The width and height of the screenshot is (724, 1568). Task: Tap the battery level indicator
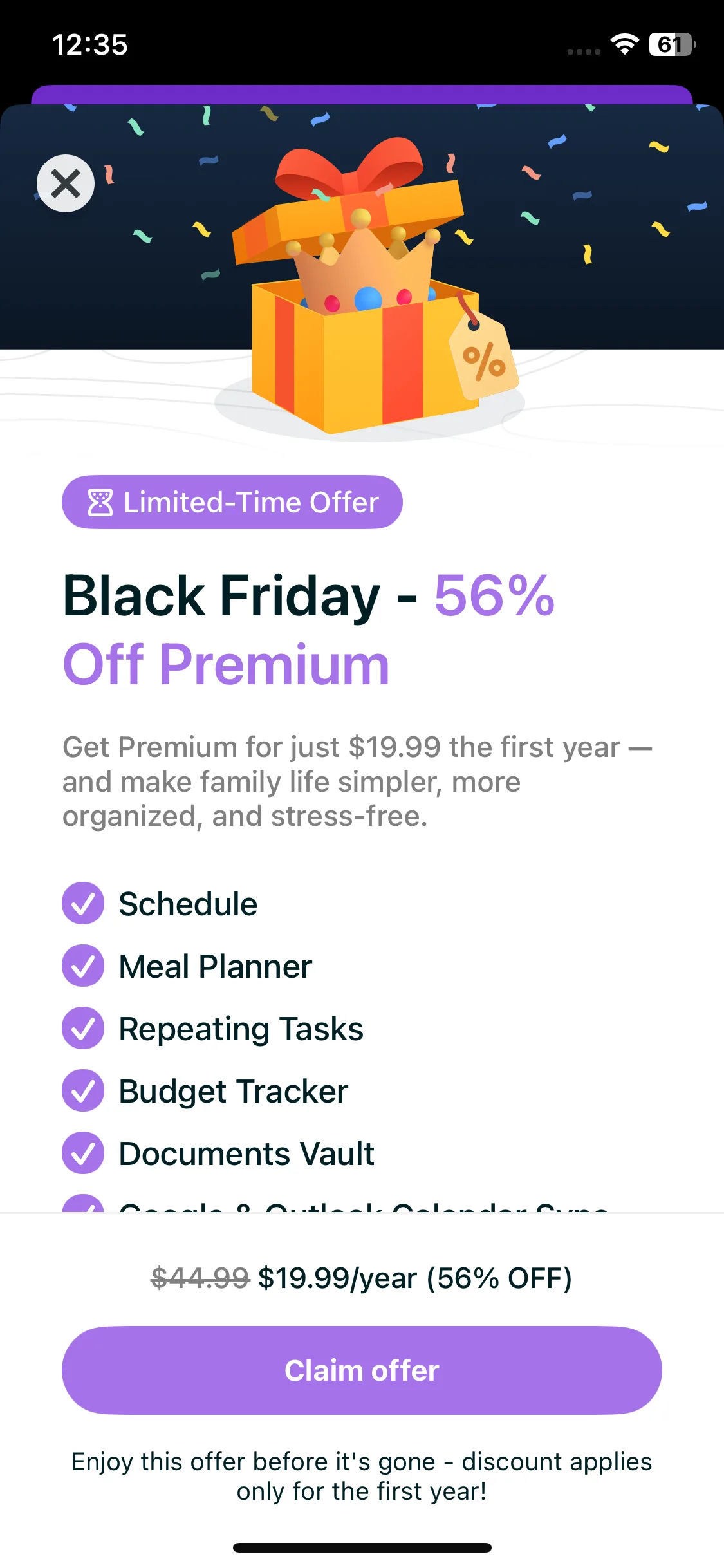pyautogui.click(x=671, y=44)
